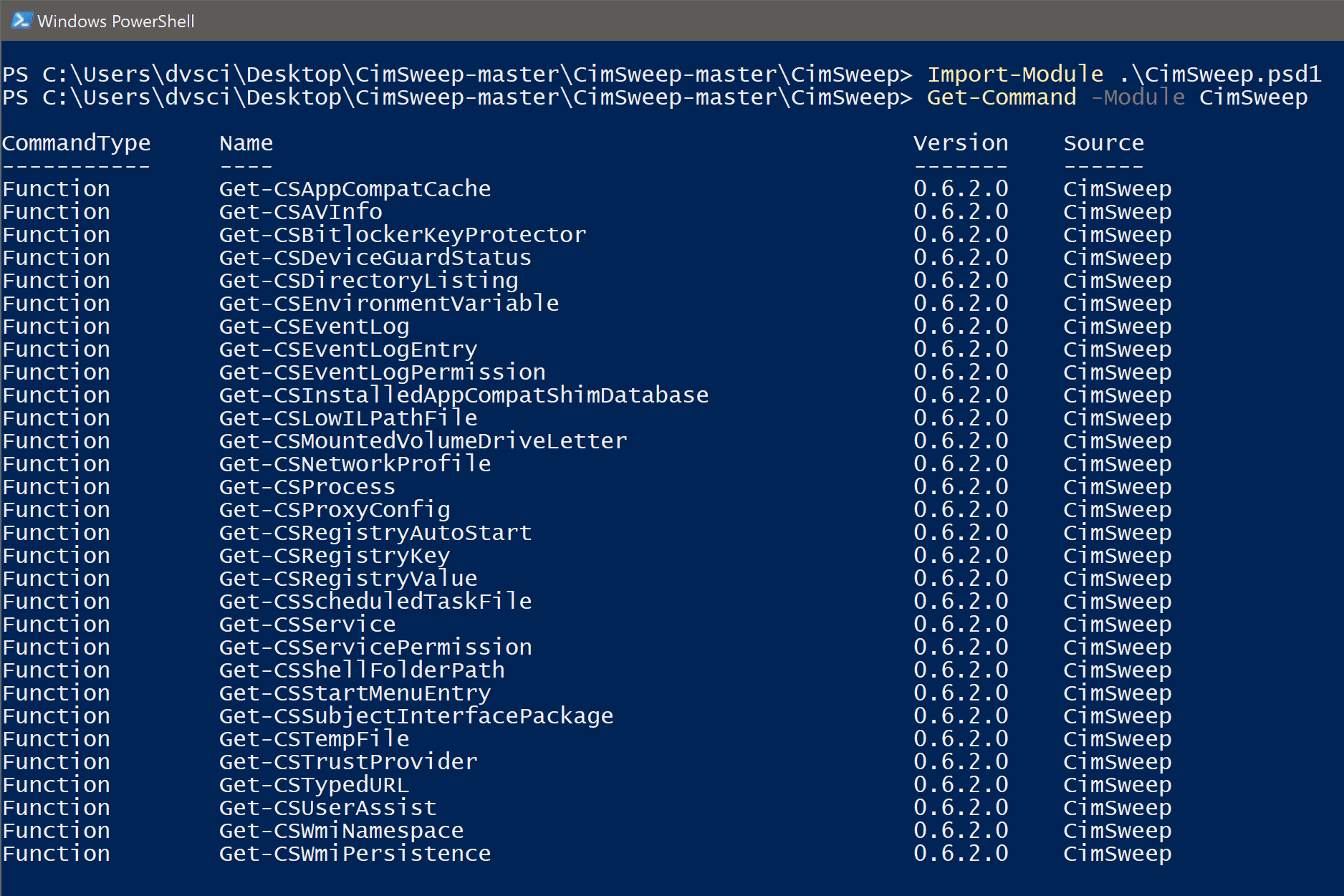Click the Get-Command command text
This screenshot has height=896, width=1344.
(1002, 97)
